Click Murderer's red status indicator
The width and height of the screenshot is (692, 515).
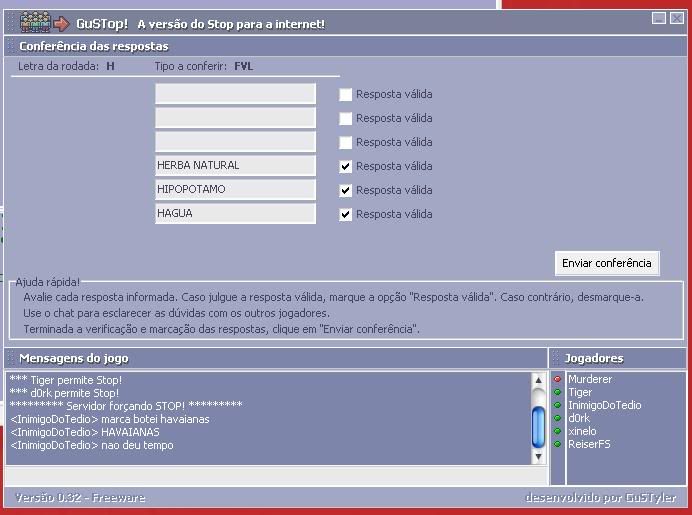click(x=557, y=379)
